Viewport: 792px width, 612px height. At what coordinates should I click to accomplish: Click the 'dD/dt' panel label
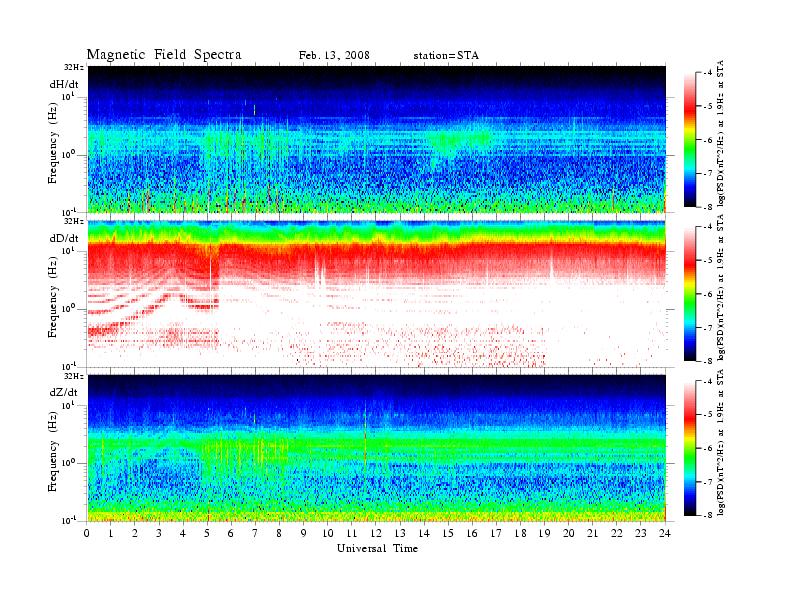[64, 238]
